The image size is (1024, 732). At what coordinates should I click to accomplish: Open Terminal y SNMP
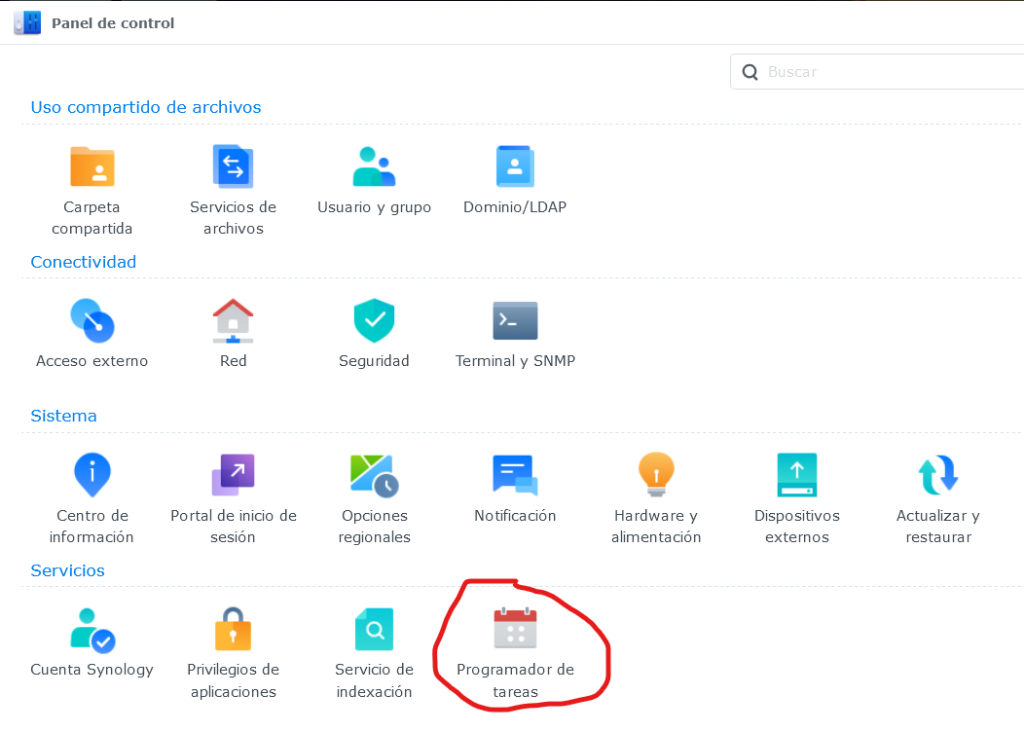point(515,321)
